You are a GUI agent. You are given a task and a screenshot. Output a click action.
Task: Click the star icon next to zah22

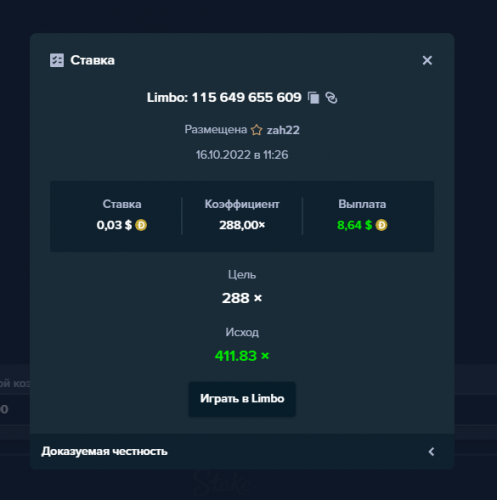pyautogui.click(x=256, y=130)
